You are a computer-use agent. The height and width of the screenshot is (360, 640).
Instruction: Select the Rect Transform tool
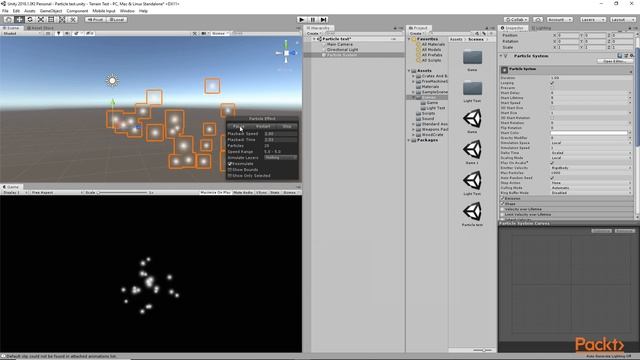51,20
